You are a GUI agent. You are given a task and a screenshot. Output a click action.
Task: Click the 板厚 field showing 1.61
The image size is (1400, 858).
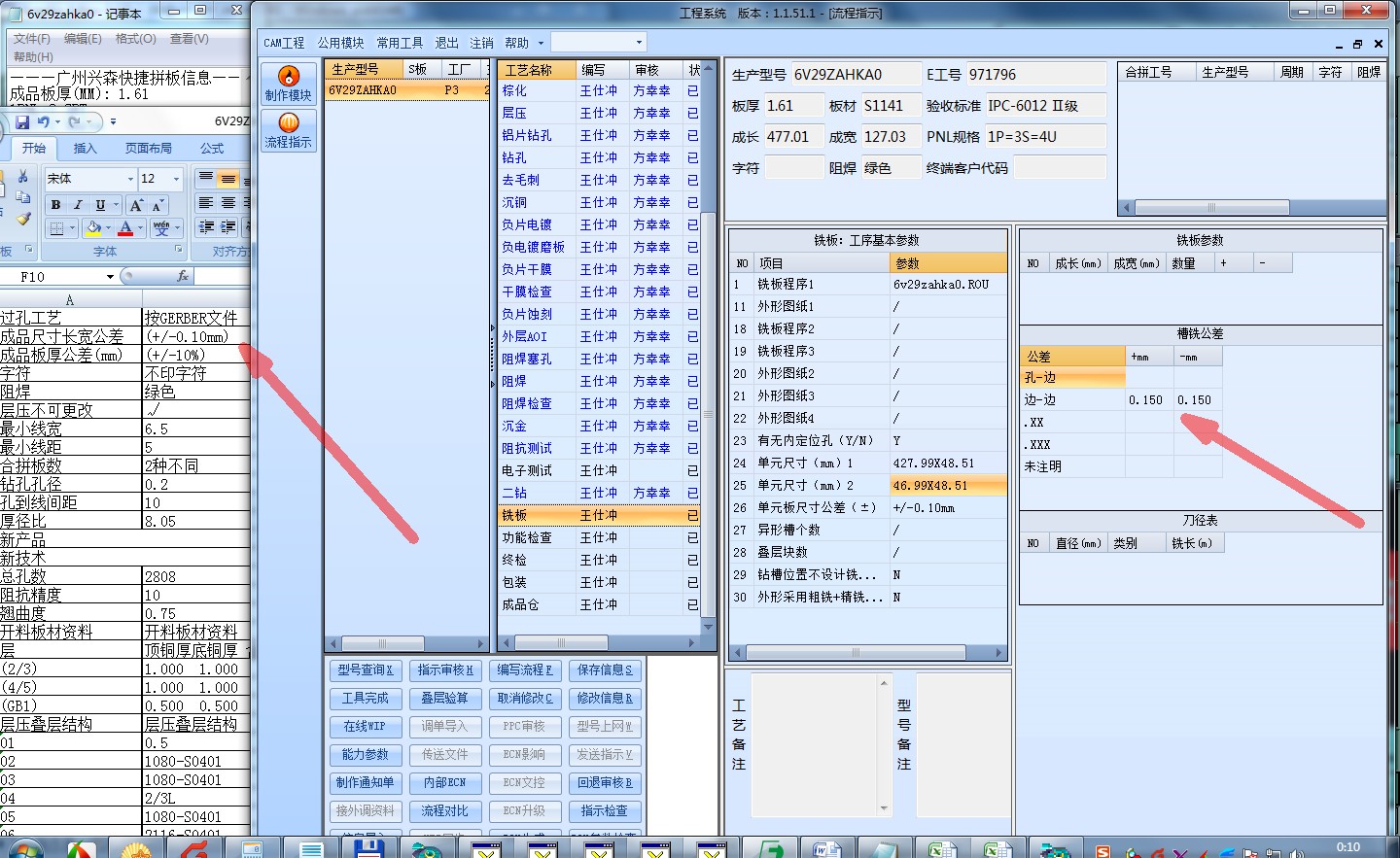tap(793, 106)
